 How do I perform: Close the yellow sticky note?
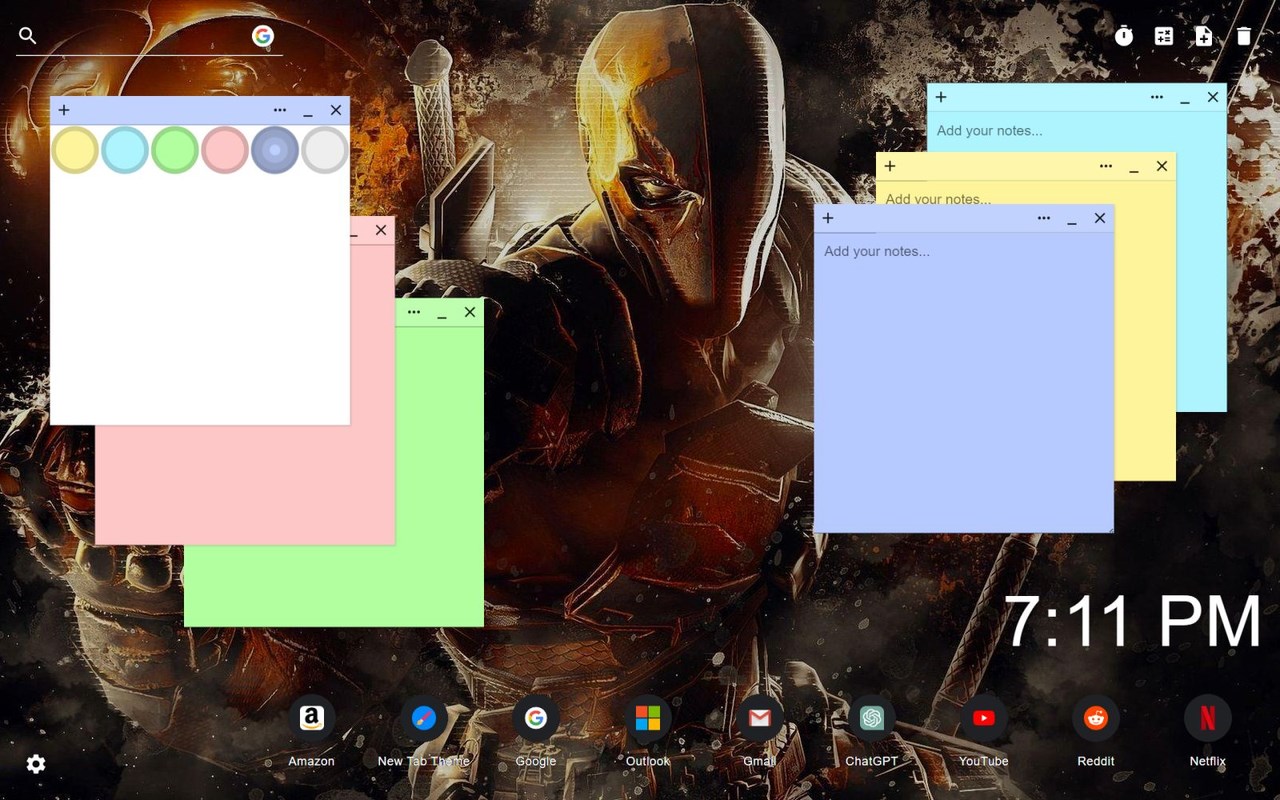click(x=1162, y=166)
